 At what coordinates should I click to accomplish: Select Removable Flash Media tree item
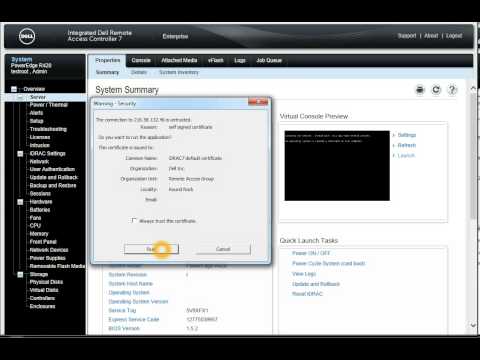pyautogui.click(x=57, y=266)
